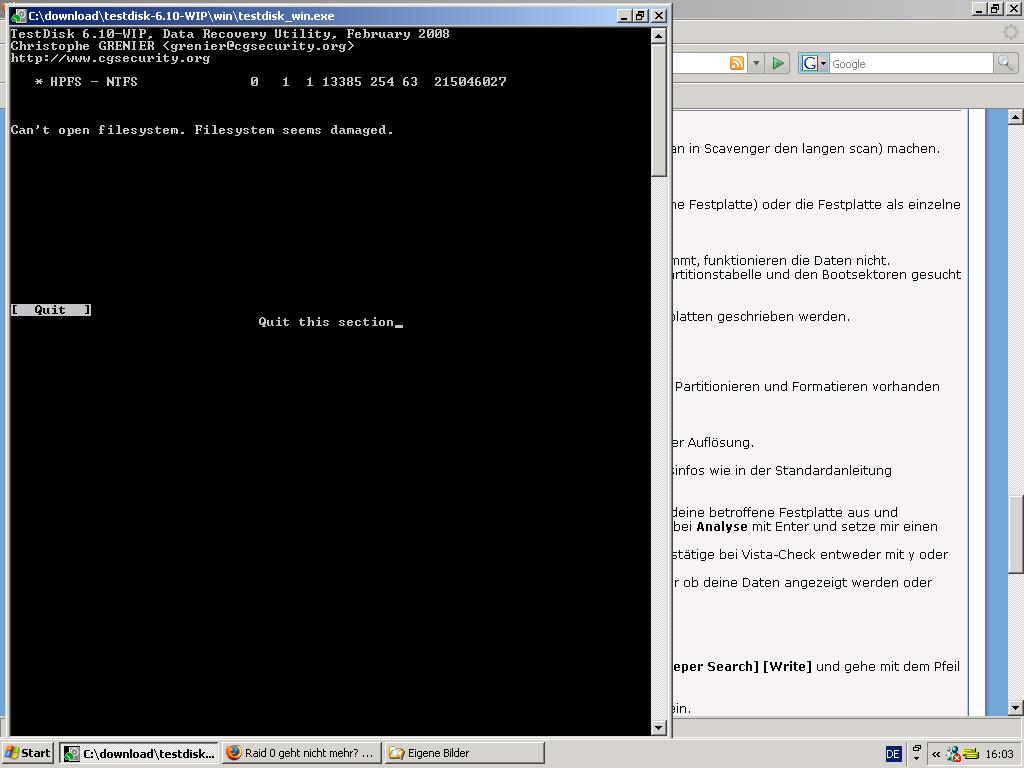Switch to the testdisk taskbar button
This screenshot has width=1024, height=768.
pos(139,753)
